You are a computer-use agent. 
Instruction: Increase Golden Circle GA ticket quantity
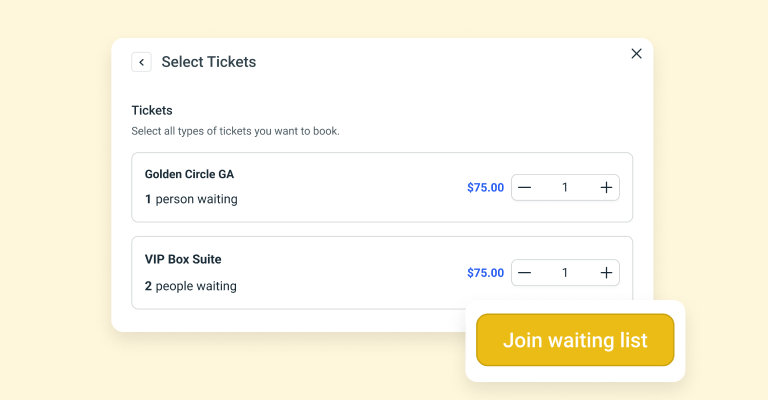[x=606, y=188]
